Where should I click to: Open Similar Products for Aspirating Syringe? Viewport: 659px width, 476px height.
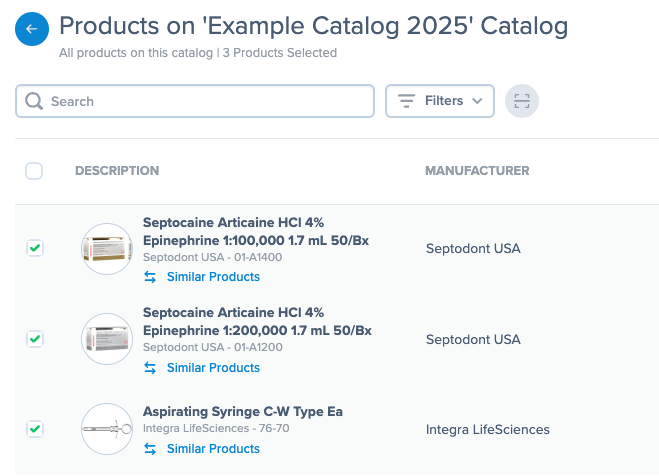click(213, 449)
